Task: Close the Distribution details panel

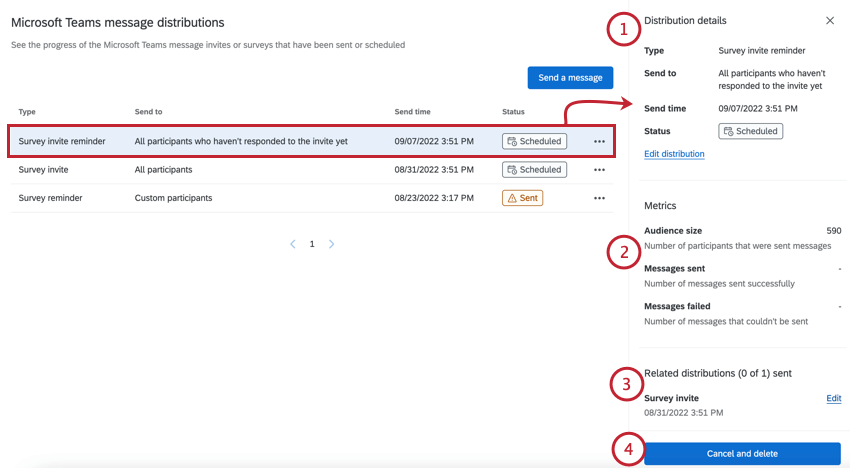Action: tap(830, 21)
